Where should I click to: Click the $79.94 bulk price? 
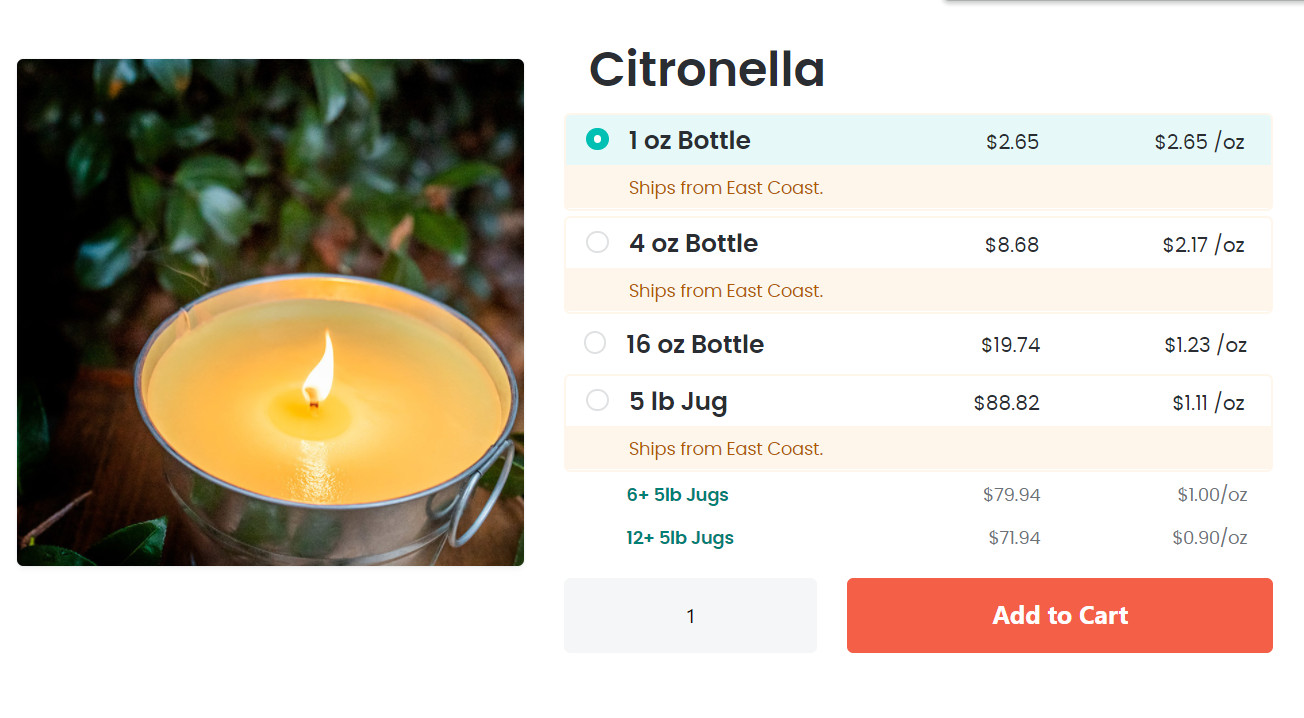(1011, 495)
